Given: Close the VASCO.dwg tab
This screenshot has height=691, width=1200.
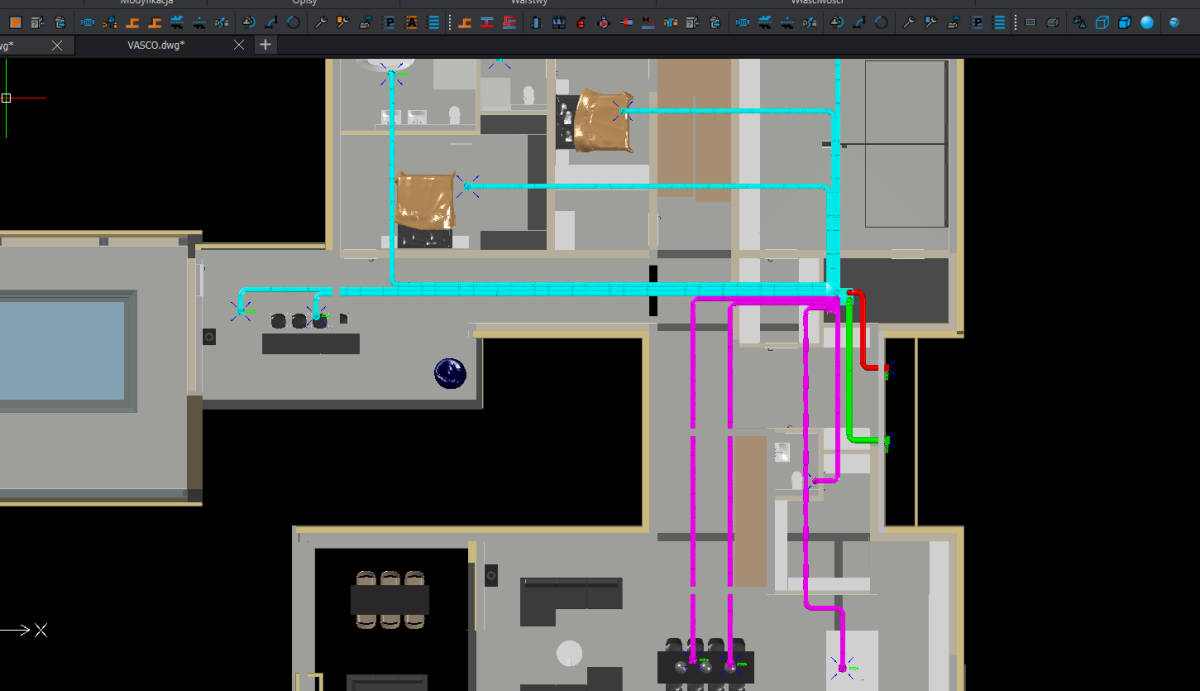Looking at the screenshot, I should [238, 45].
